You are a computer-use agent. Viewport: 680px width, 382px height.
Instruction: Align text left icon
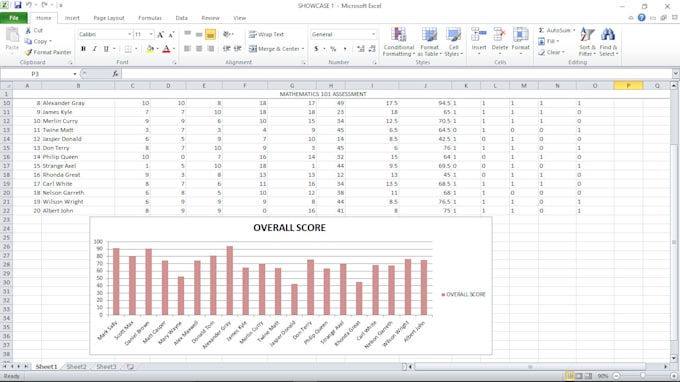point(187,49)
